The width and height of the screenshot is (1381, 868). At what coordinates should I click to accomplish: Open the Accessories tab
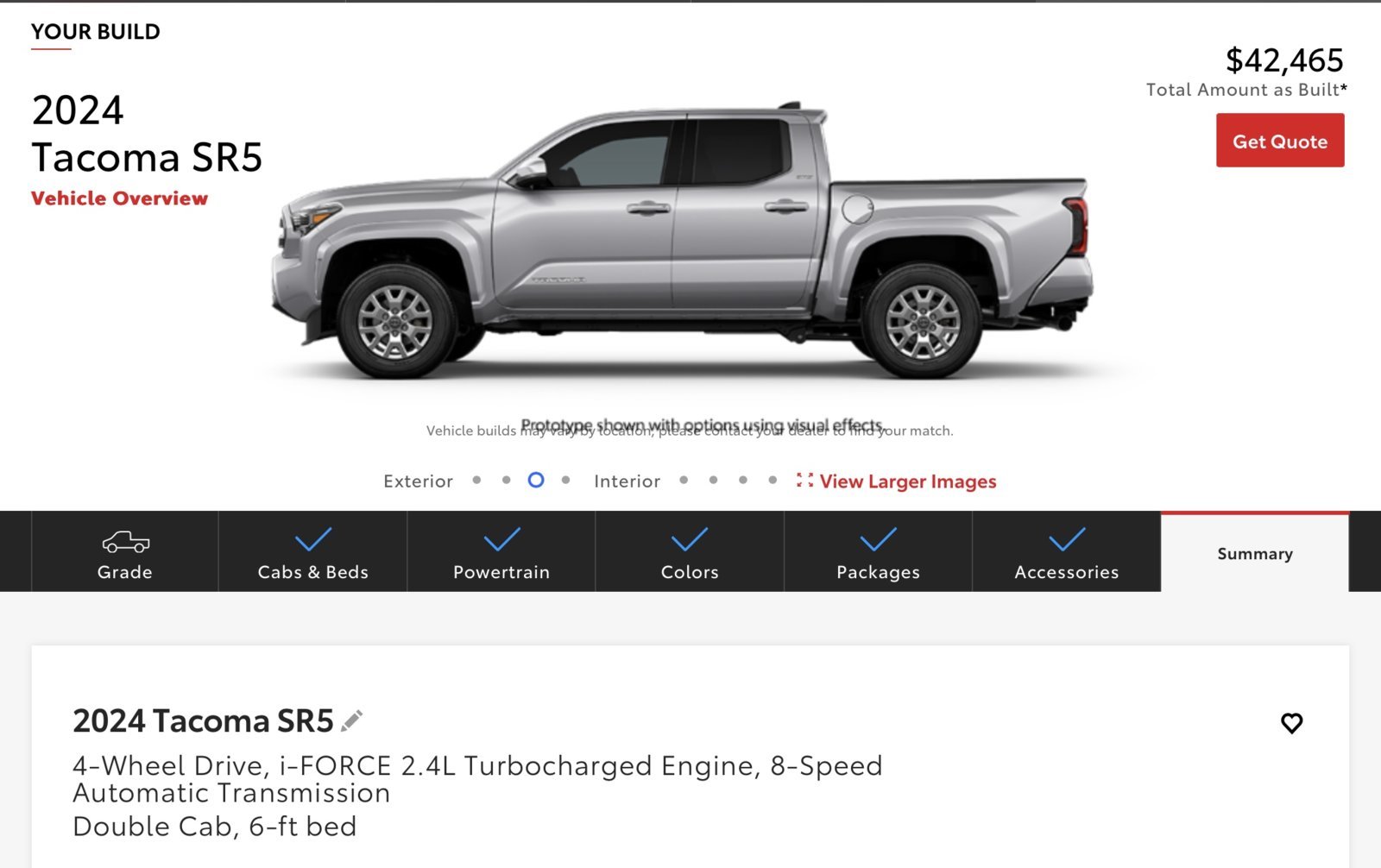pyautogui.click(x=1066, y=551)
